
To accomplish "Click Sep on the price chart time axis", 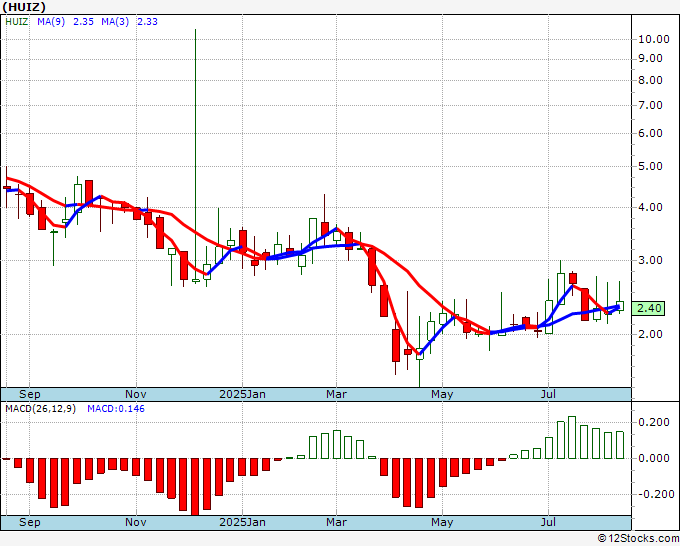I will pos(30,394).
